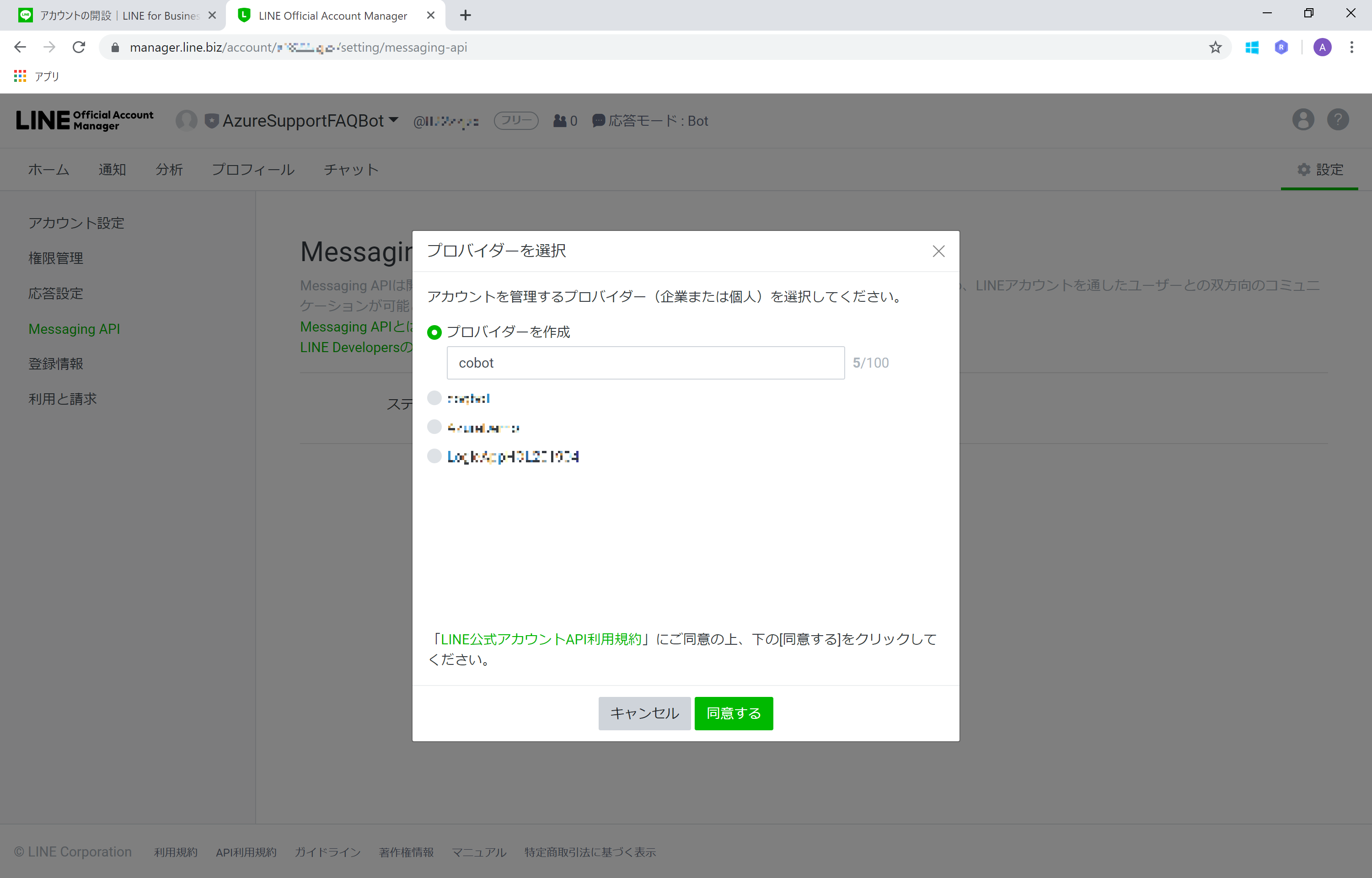The height and width of the screenshot is (878, 1372).
Task: Open the Chrome three-dot menu
Action: [x=1351, y=47]
